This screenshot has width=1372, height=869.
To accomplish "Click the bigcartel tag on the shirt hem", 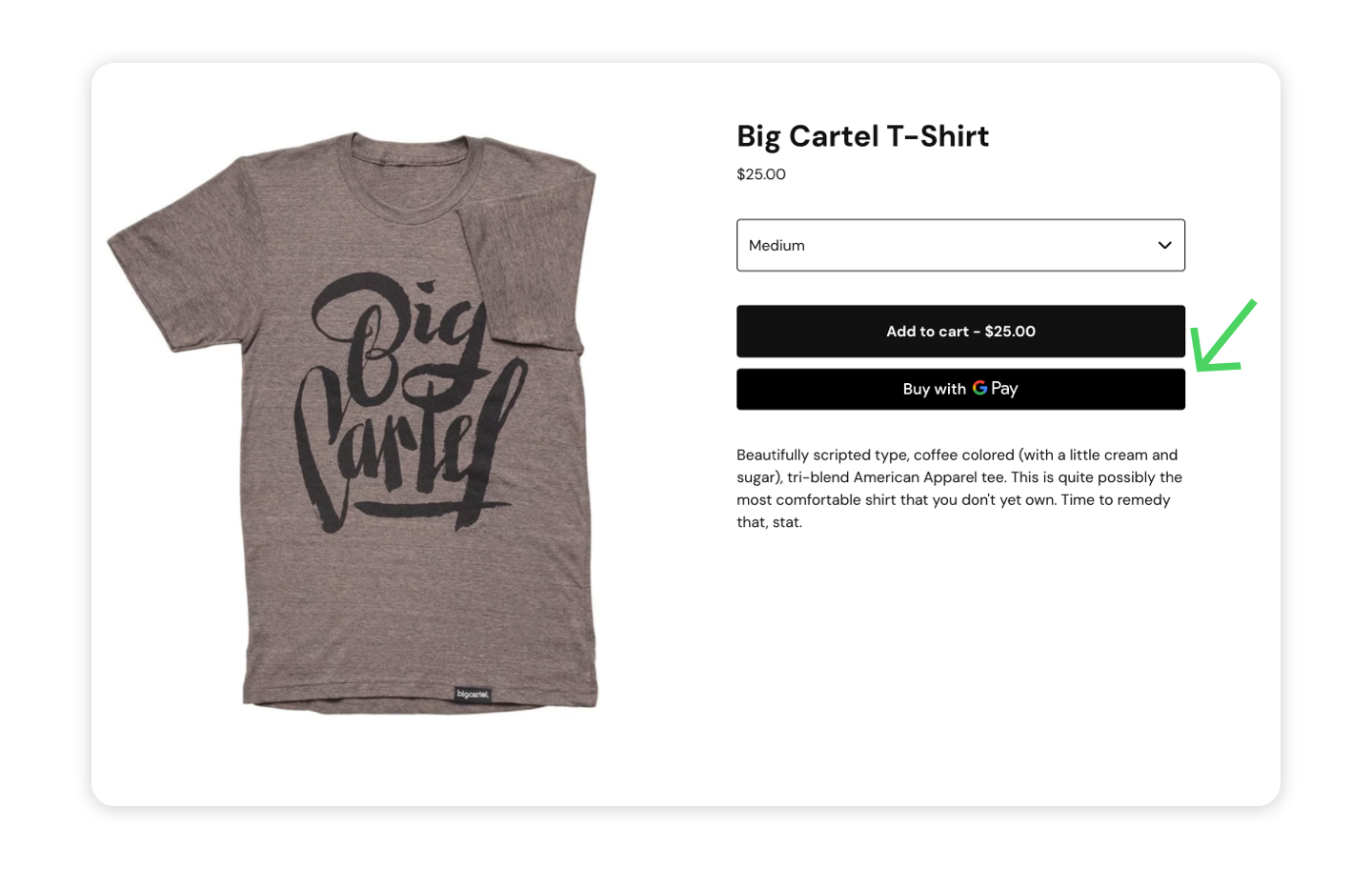I will [473, 694].
